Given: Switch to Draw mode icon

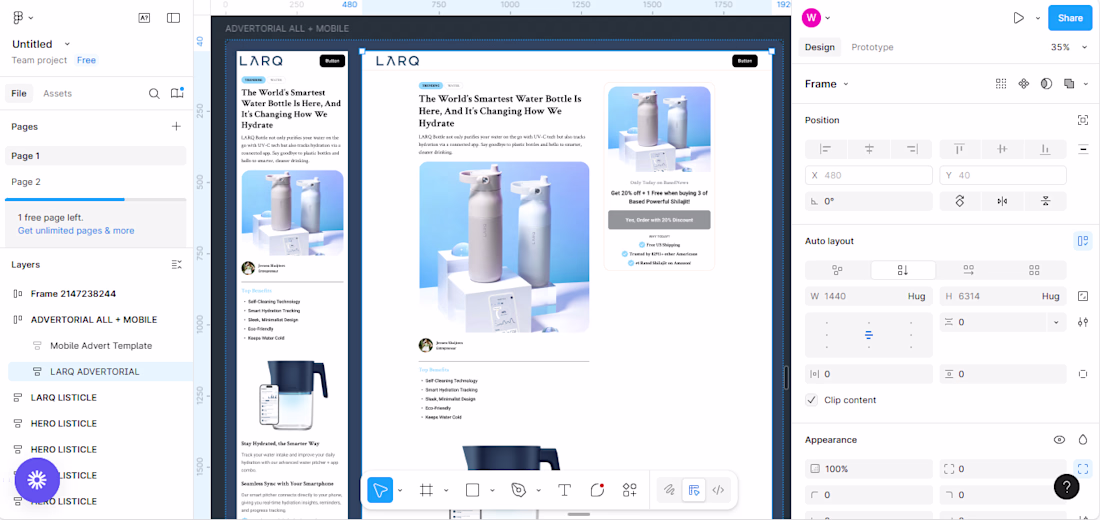Looking at the screenshot, I should 669,490.
